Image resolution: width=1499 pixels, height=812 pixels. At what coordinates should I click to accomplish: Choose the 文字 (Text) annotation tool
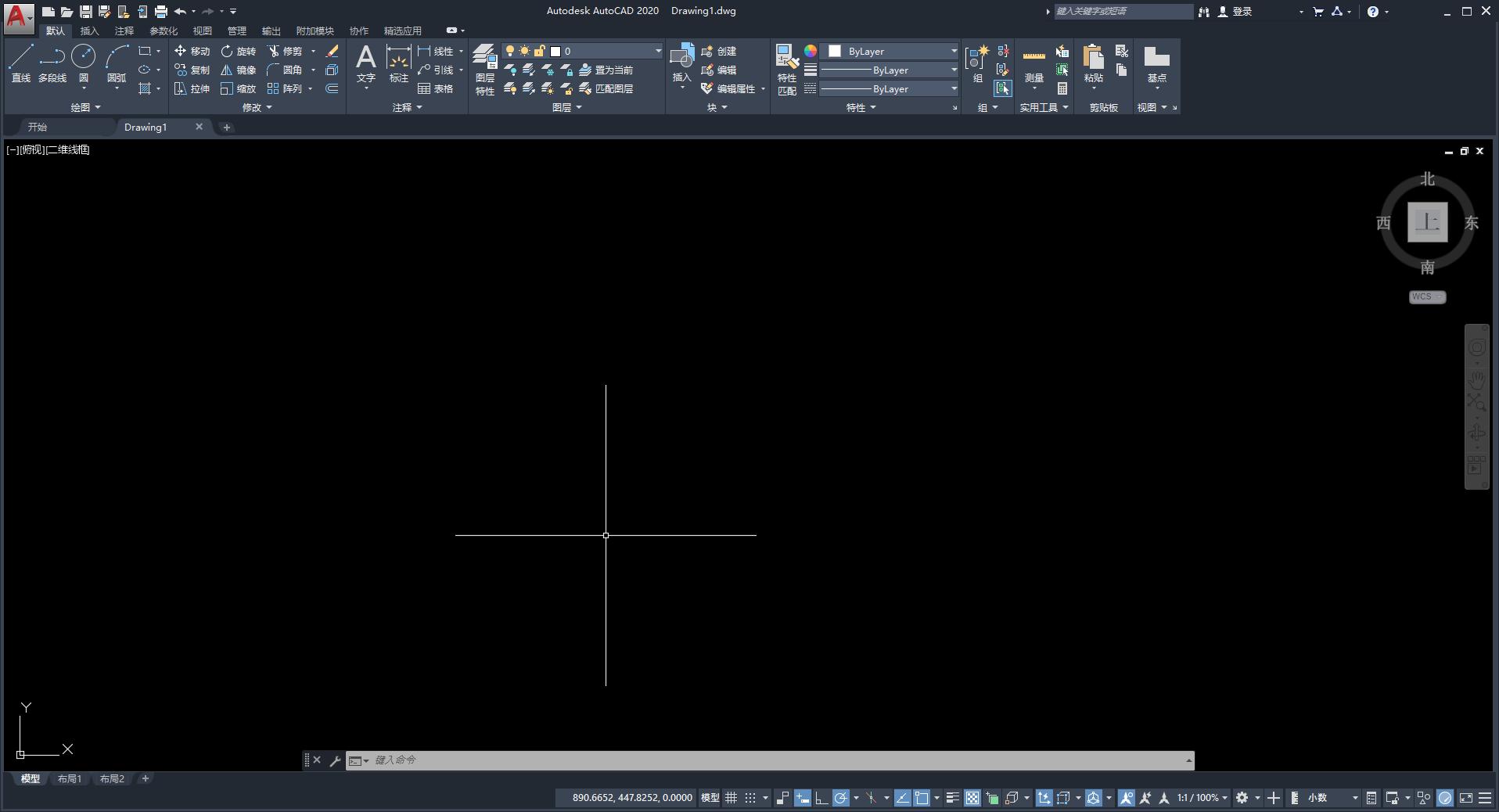[x=366, y=63]
